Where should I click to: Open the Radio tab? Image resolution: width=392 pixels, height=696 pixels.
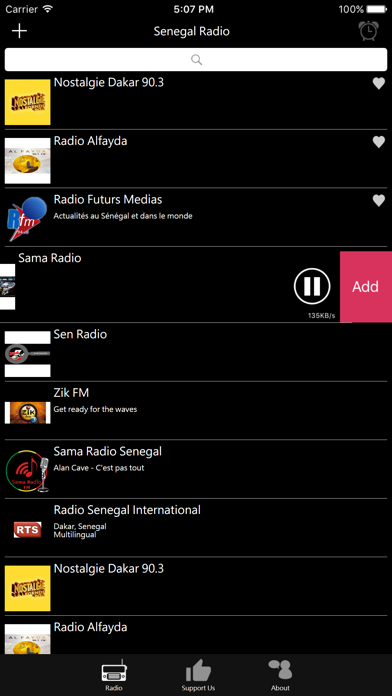pyautogui.click(x=114, y=675)
